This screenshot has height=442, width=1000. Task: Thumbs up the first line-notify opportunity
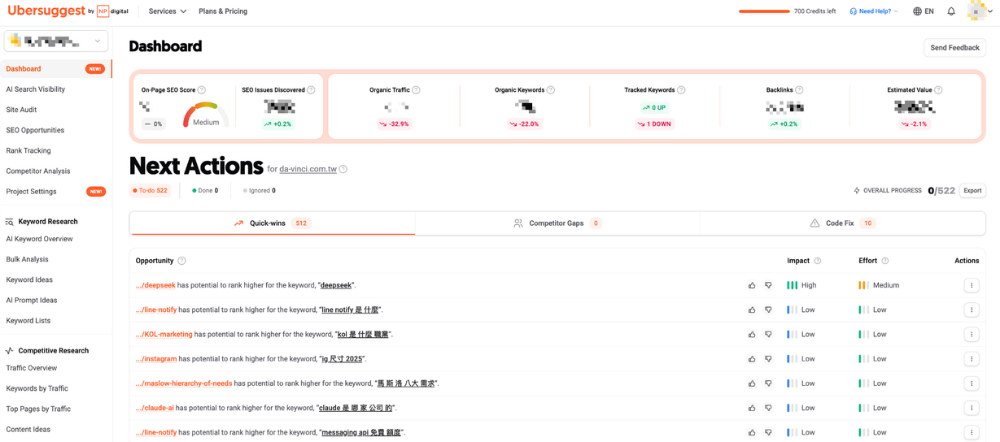pyautogui.click(x=752, y=310)
